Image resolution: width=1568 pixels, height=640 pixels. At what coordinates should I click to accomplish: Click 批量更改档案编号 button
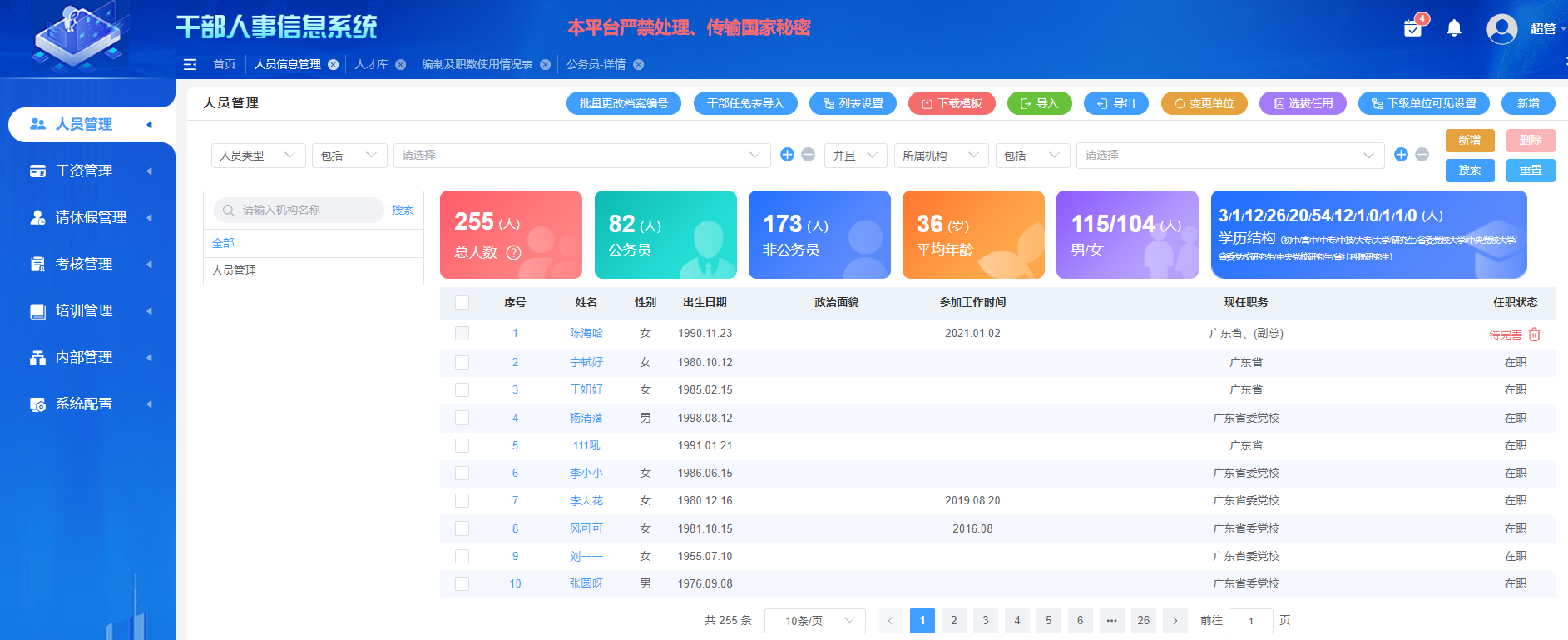point(624,103)
